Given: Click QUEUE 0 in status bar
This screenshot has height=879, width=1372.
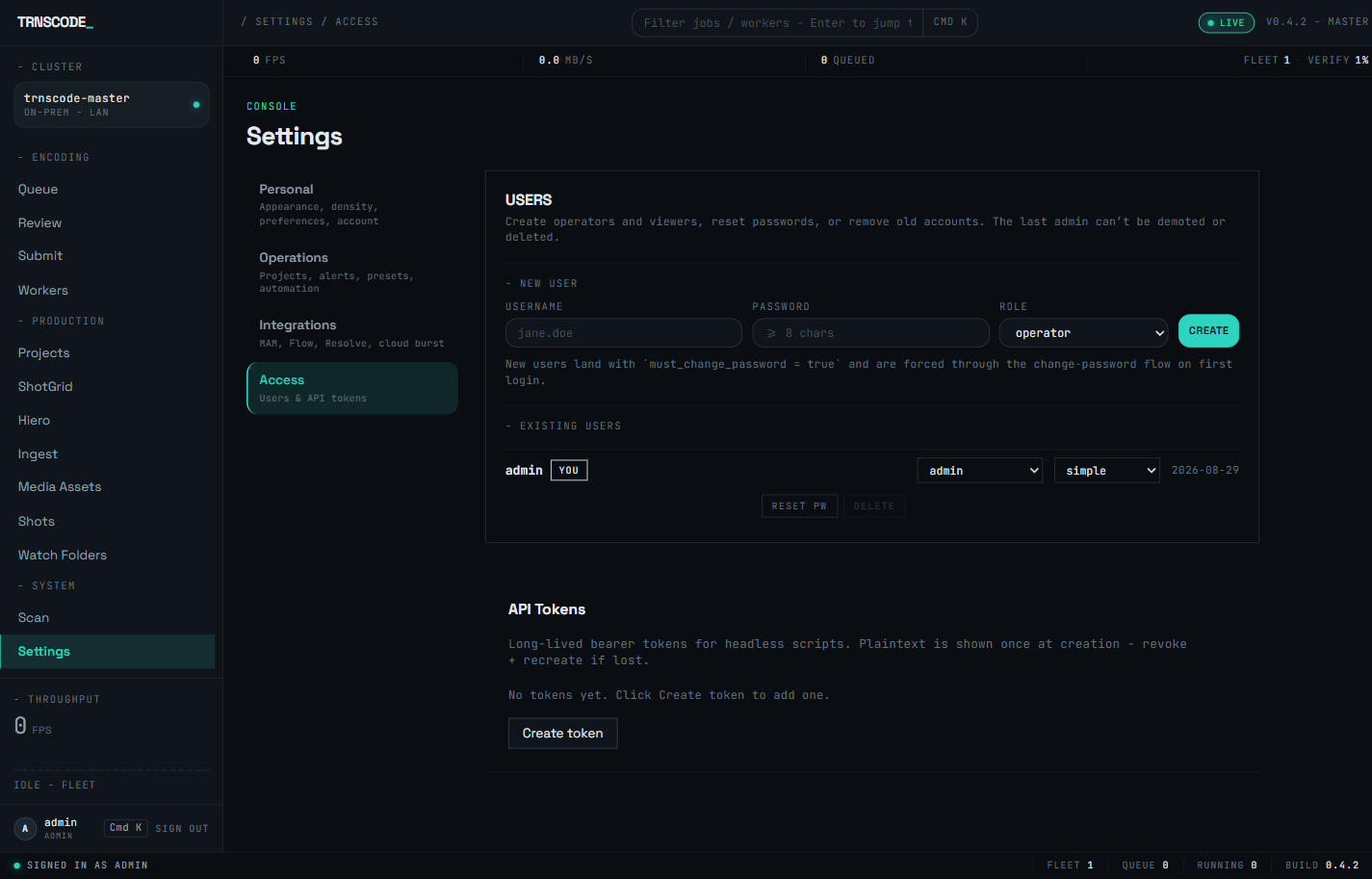Looking at the screenshot, I should coord(1145,866).
